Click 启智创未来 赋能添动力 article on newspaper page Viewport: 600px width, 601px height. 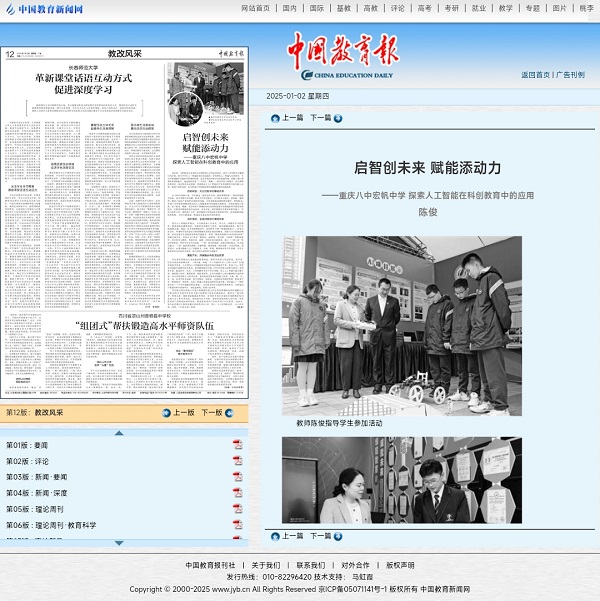pos(205,143)
